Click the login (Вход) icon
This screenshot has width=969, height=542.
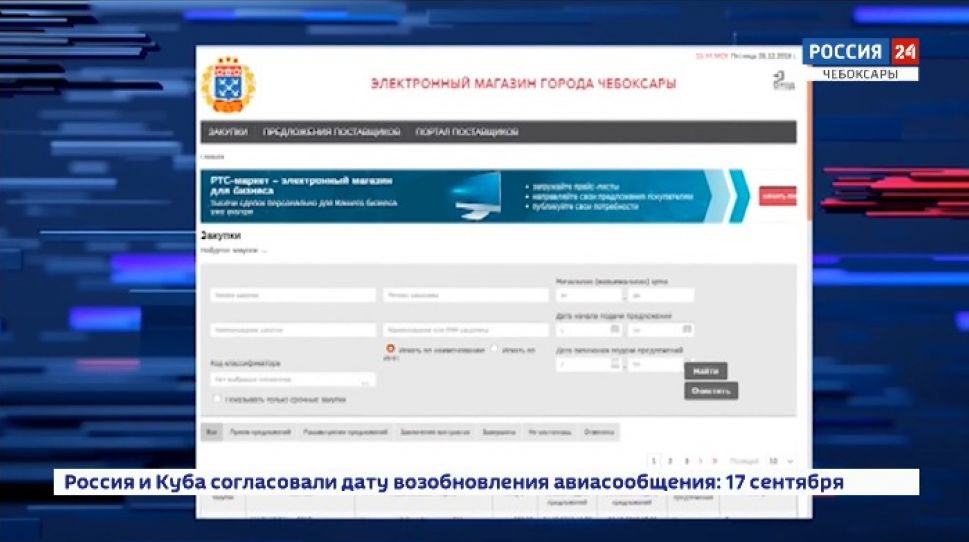point(783,80)
